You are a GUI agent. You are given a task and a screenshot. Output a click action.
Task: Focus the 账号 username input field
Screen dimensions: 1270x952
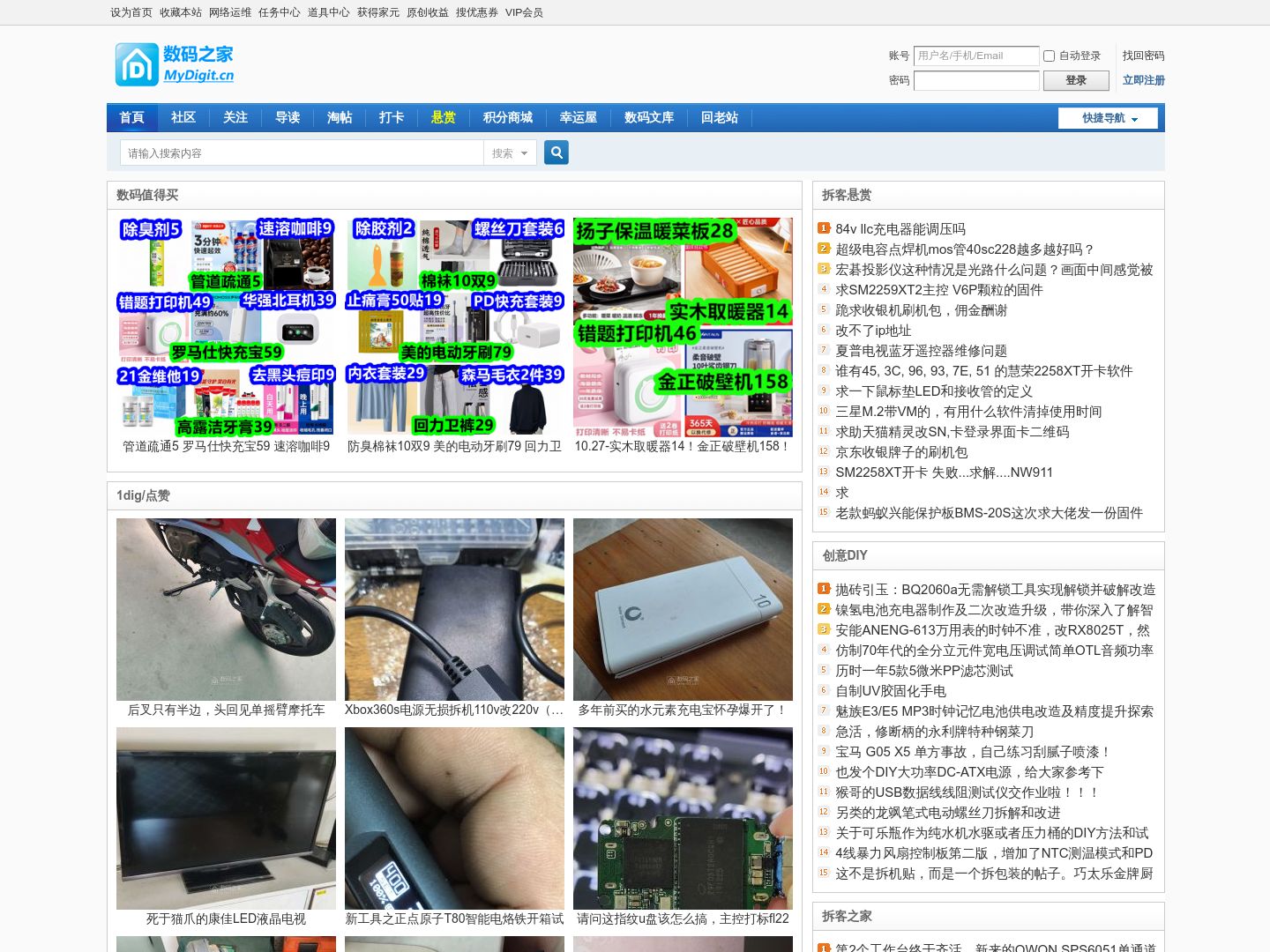click(x=976, y=56)
